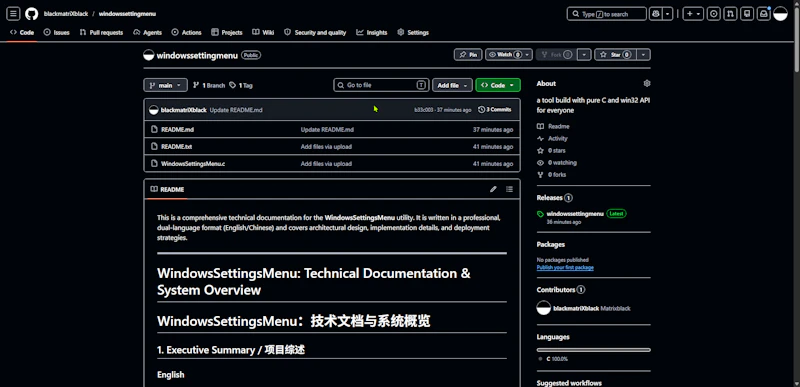View the 1 Tag link
This screenshot has height=387, width=800.
click(241, 85)
